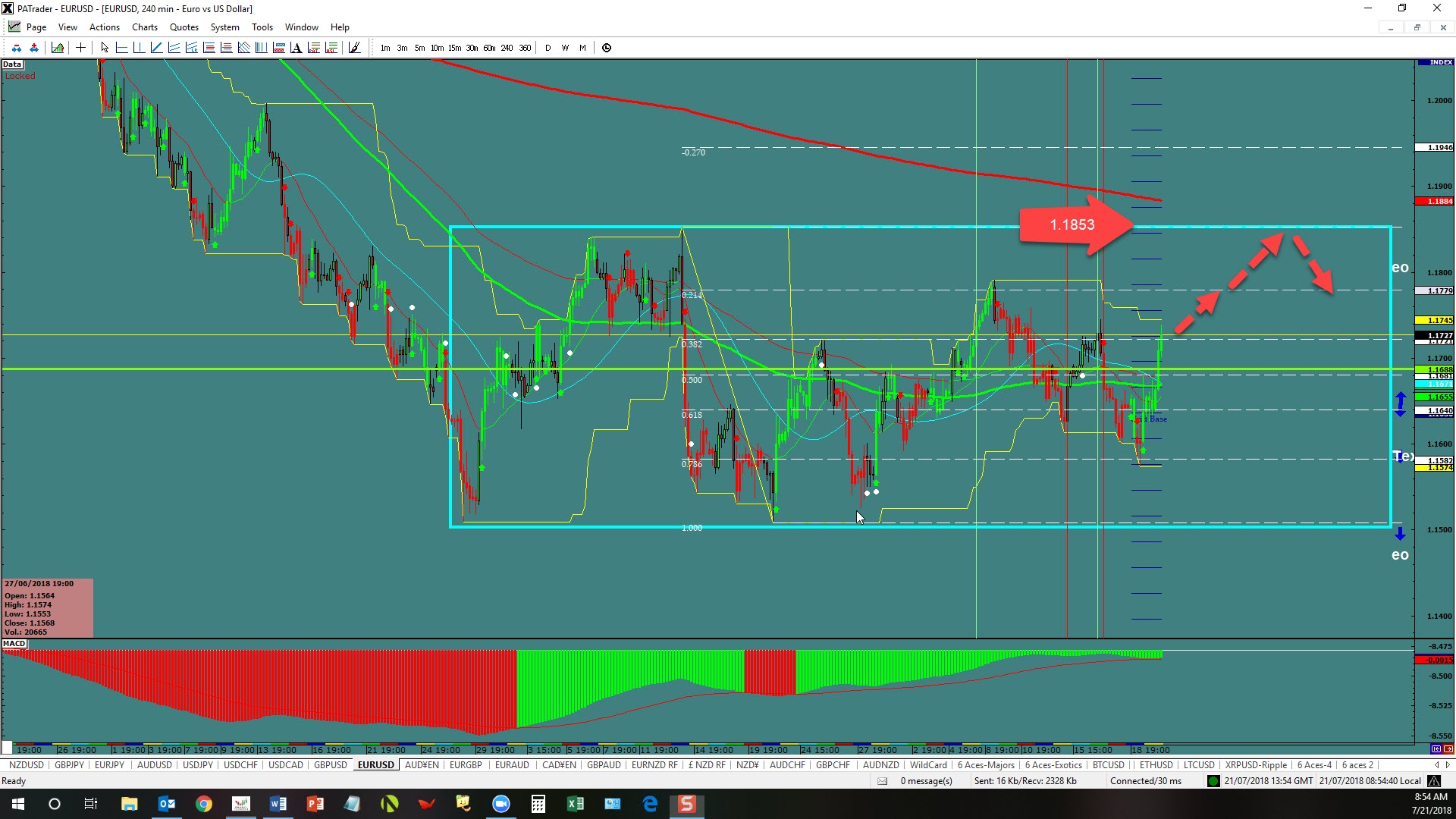Open the Help menu
The height and width of the screenshot is (819, 1456).
coord(340,27)
